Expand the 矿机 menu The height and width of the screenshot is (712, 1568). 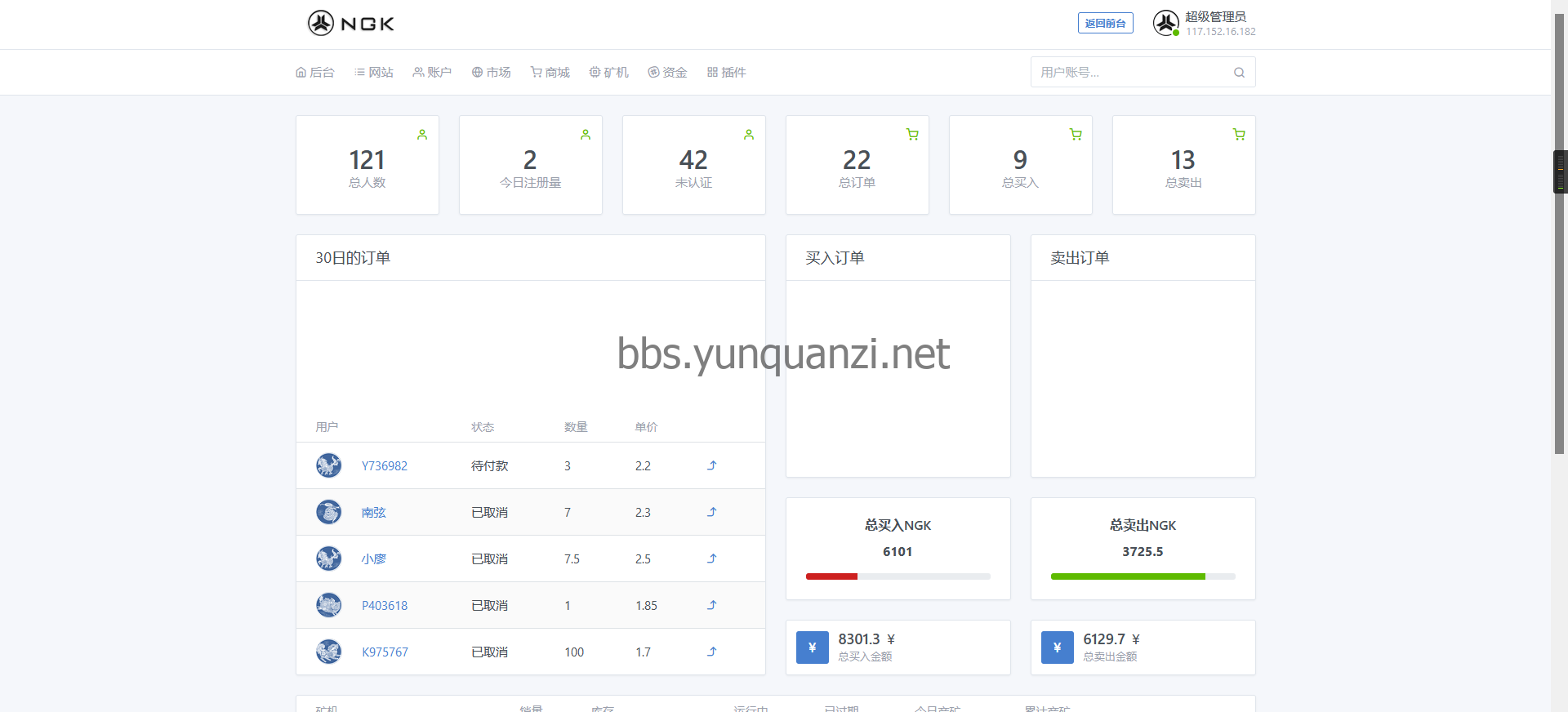609,73
